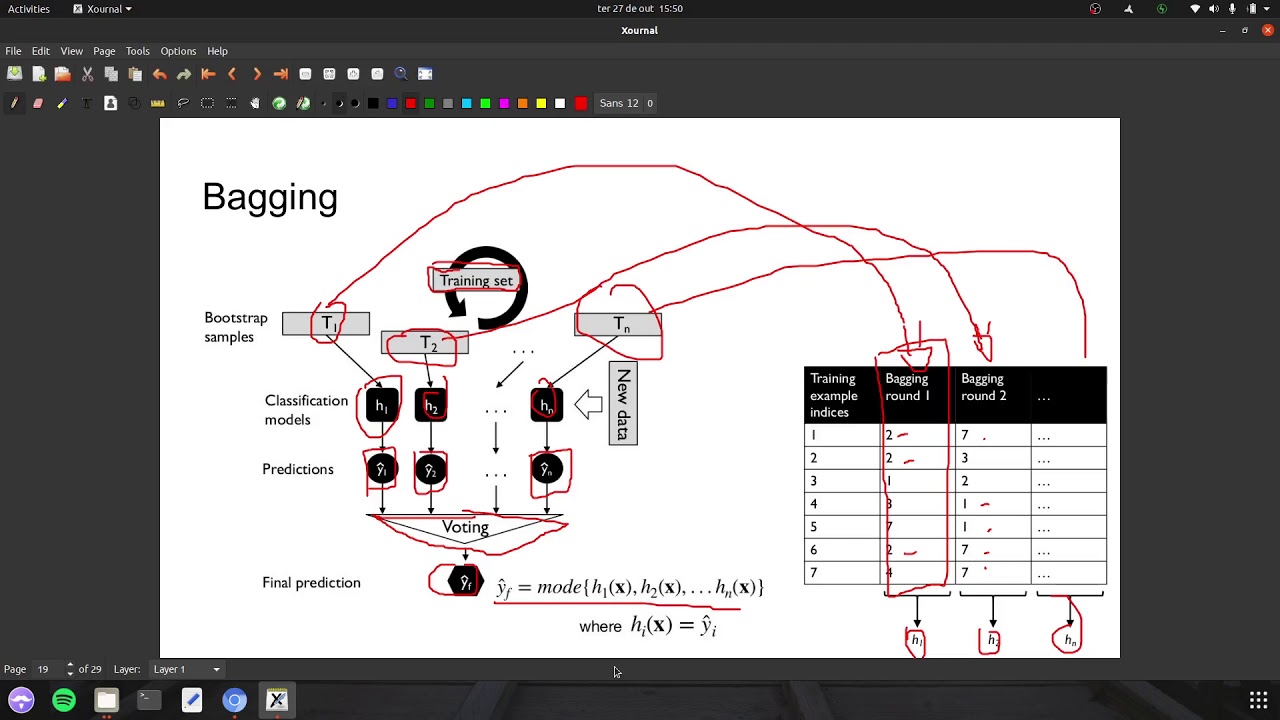Toggle fullscreen mode icon

(425, 74)
